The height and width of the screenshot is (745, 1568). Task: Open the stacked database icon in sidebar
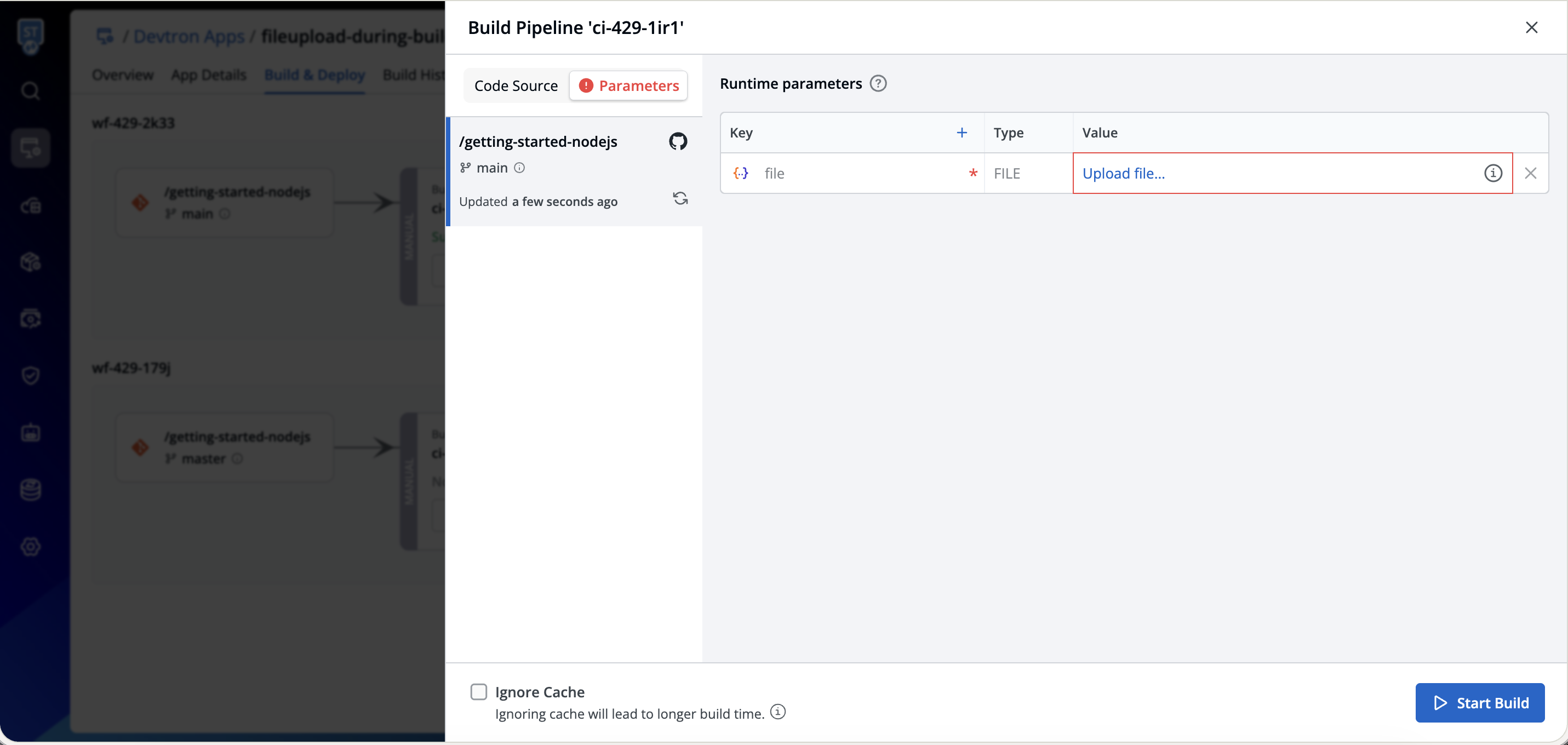click(x=31, y=490)
